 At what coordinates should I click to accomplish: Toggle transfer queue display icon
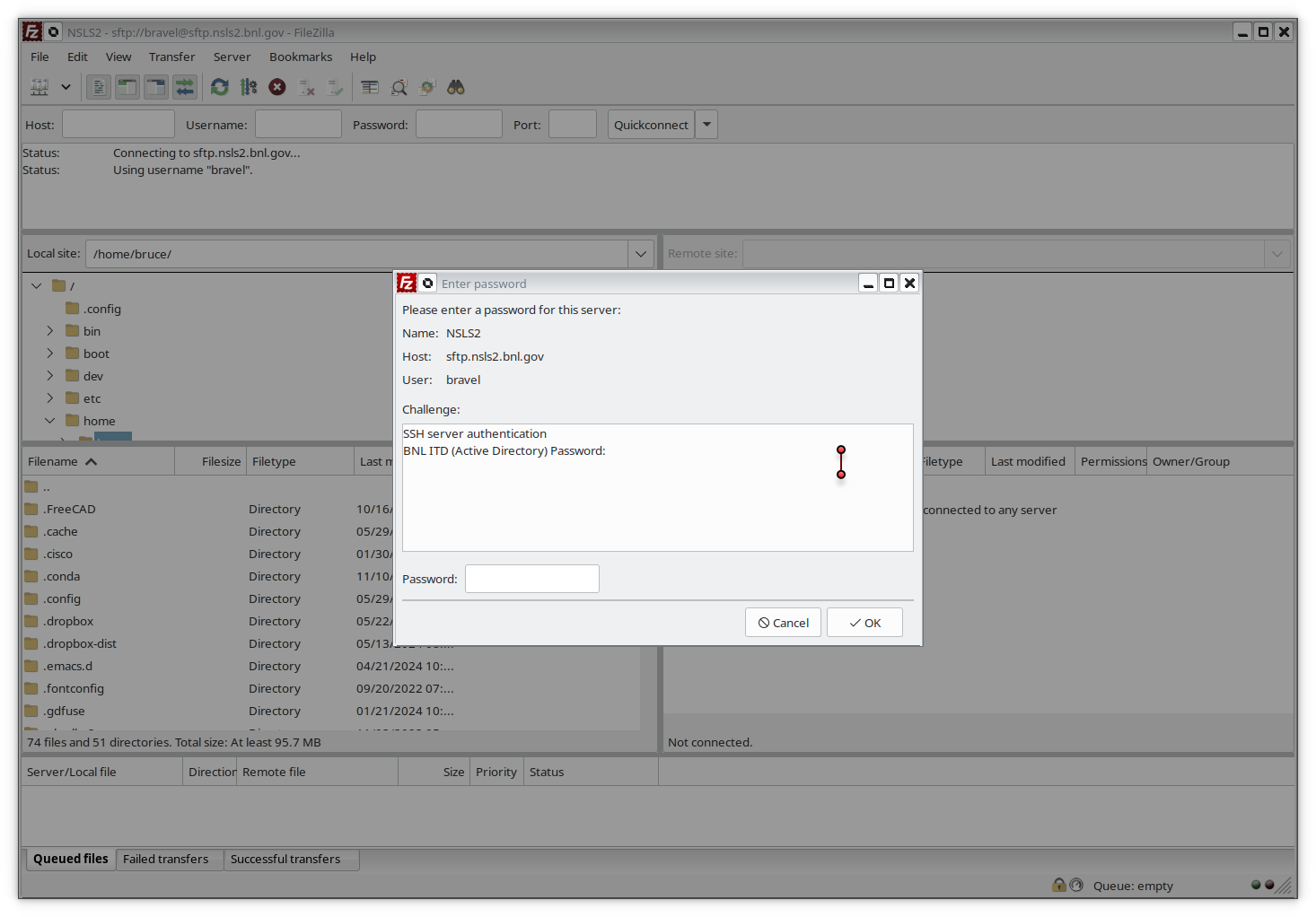[x=185, y=87]
